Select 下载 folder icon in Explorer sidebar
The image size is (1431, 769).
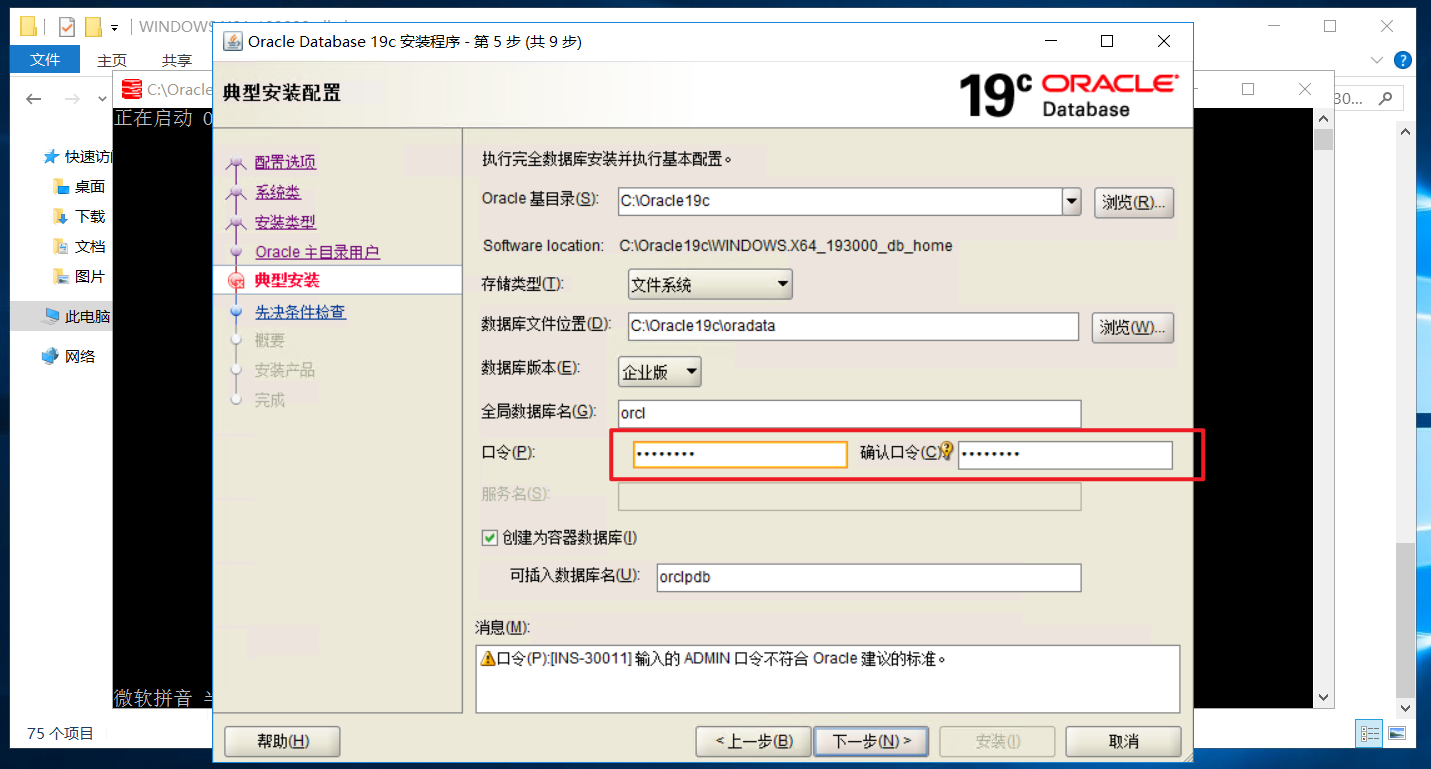(60, 217)
